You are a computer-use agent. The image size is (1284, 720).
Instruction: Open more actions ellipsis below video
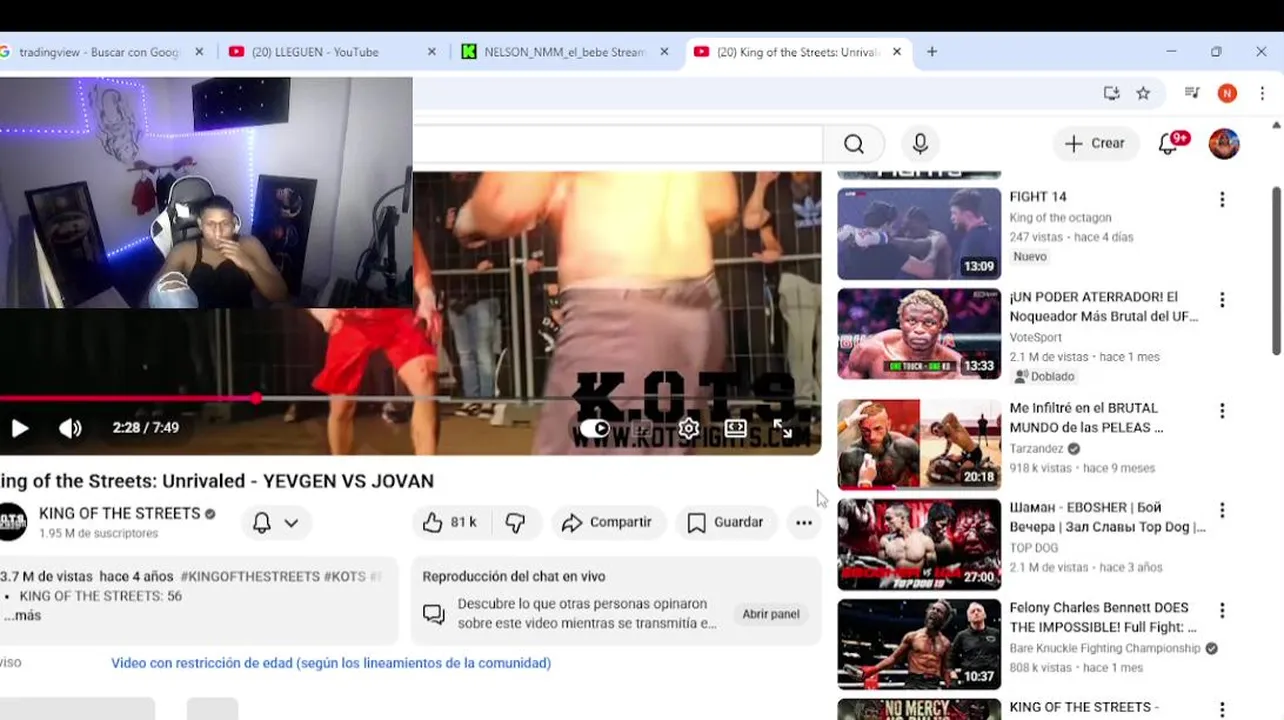click(x=804, y=522)
